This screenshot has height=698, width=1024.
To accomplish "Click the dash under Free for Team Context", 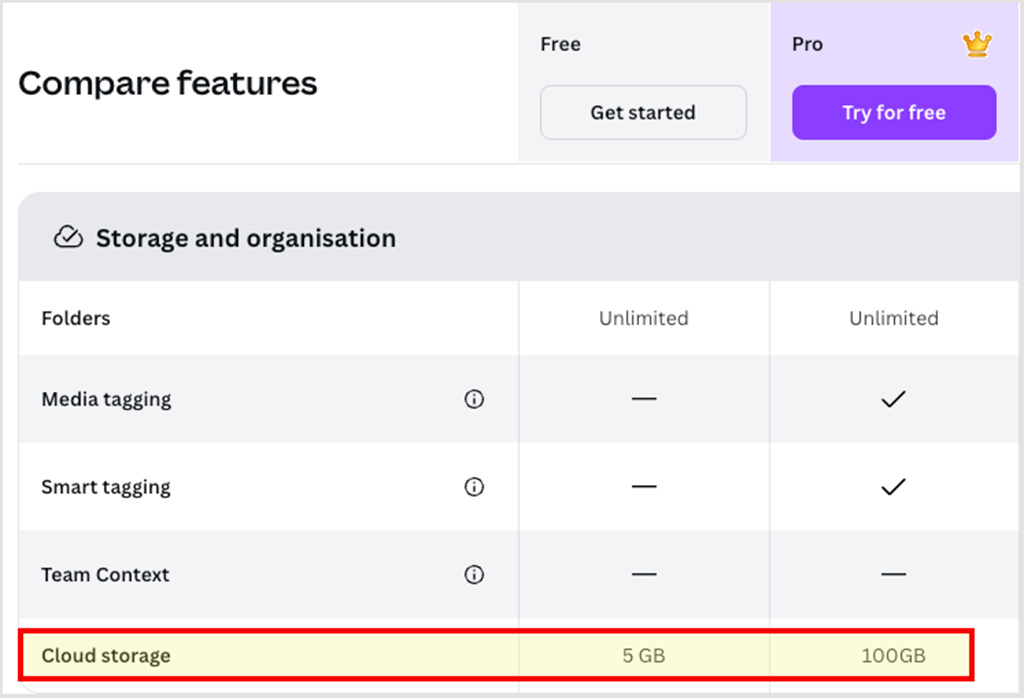I will pyautogui.click(x=643, y=574).
